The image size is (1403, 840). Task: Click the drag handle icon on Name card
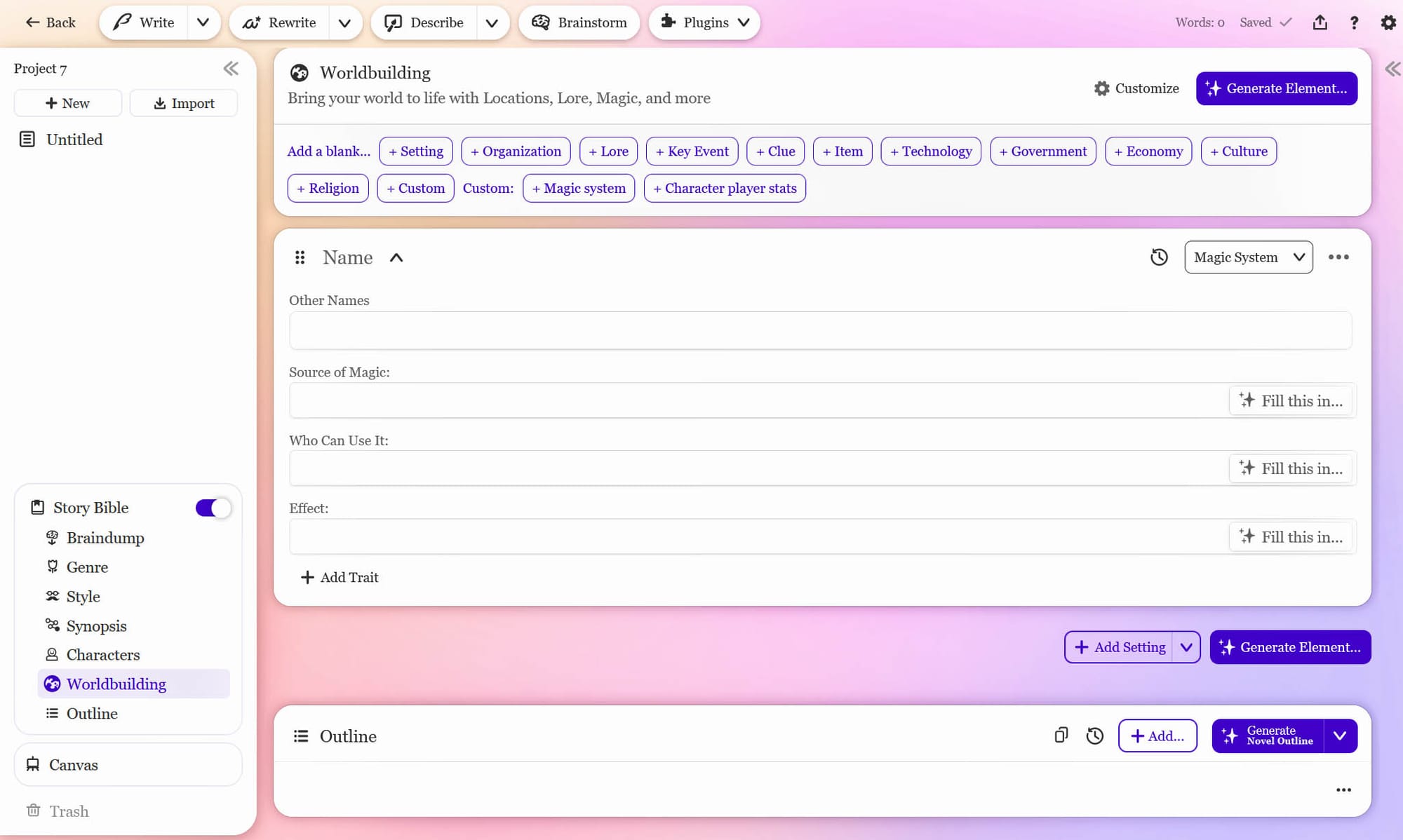(x=300, y=257)
